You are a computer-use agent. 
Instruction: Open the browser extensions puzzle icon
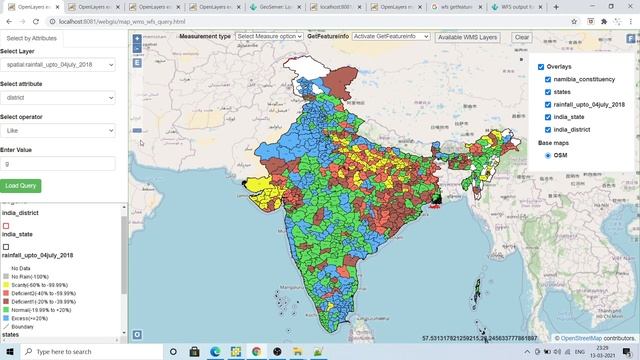[604, 22]
